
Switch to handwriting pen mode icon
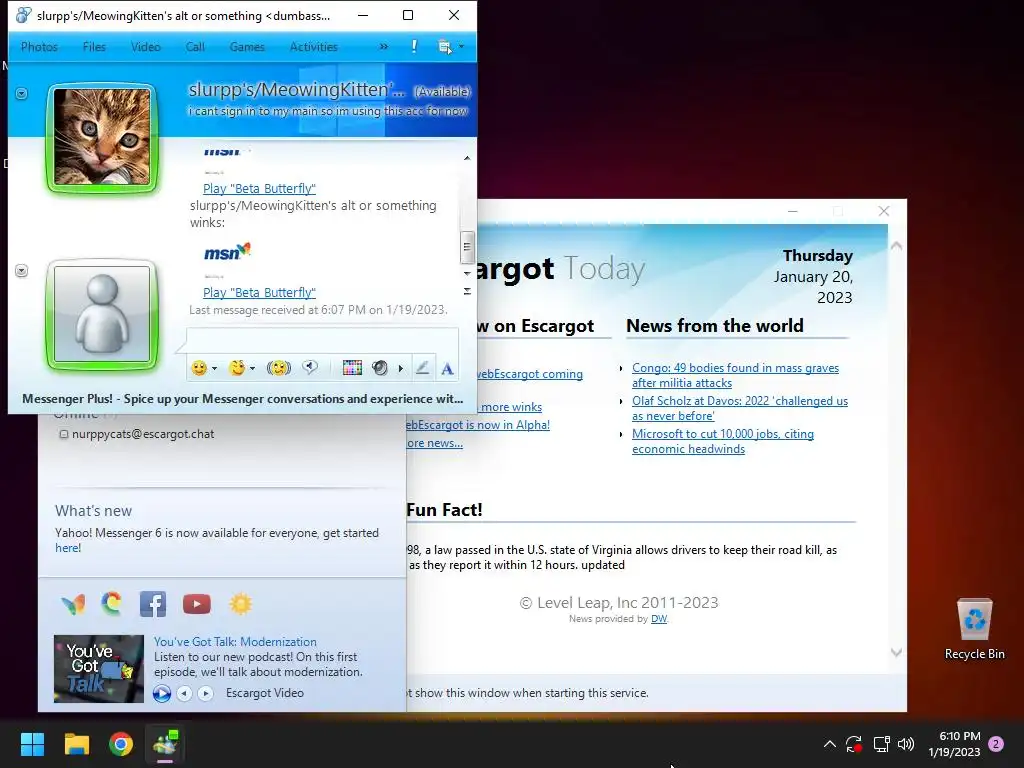pos(422,368)
